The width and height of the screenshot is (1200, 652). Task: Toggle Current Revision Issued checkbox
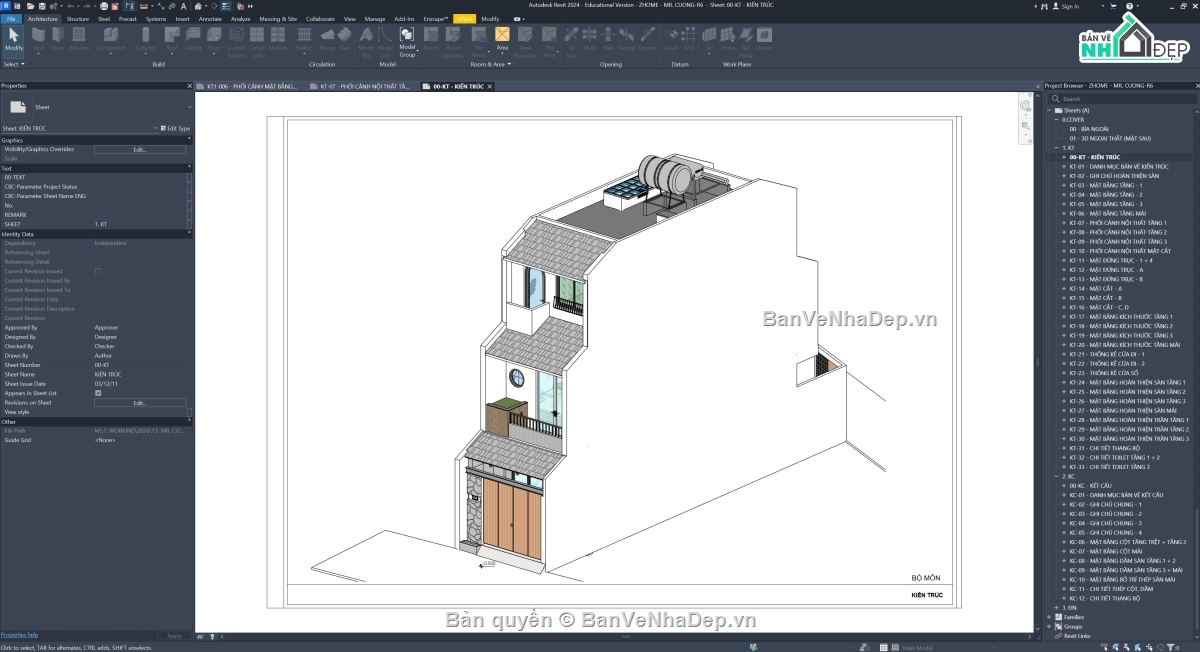pos(97,271)
